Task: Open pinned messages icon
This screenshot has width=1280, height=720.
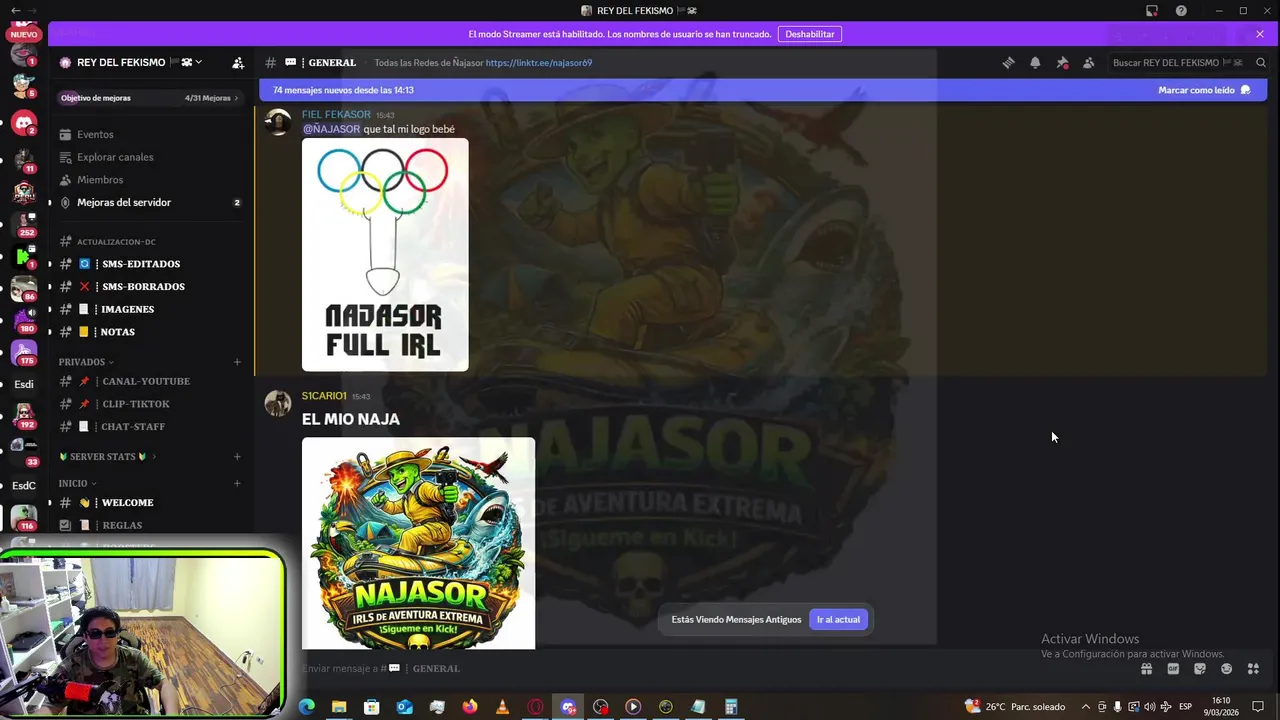Action: coord(1062,62)
